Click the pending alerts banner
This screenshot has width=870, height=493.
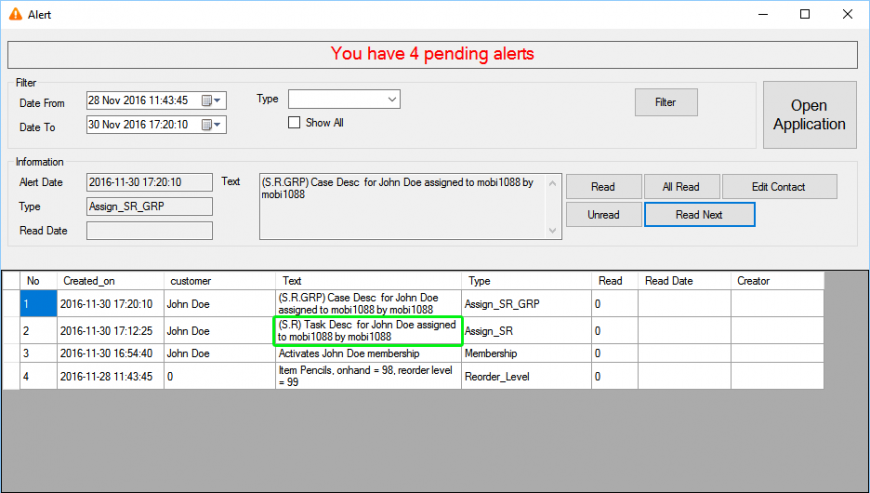[x=432, y=54]
